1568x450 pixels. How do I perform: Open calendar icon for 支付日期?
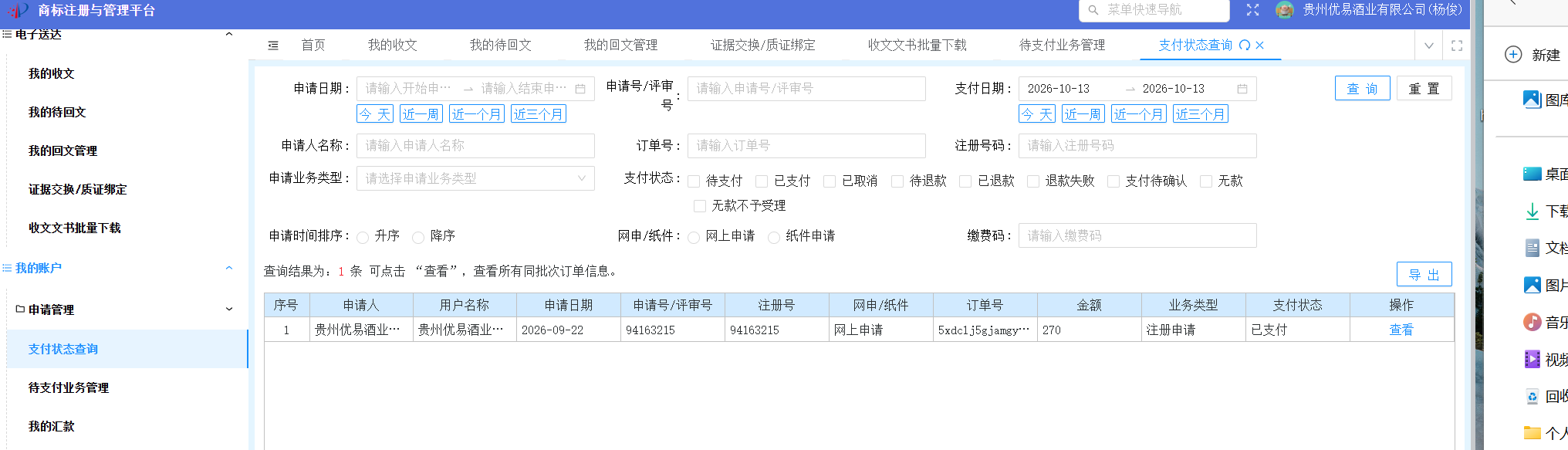(x=1242, y=89)
